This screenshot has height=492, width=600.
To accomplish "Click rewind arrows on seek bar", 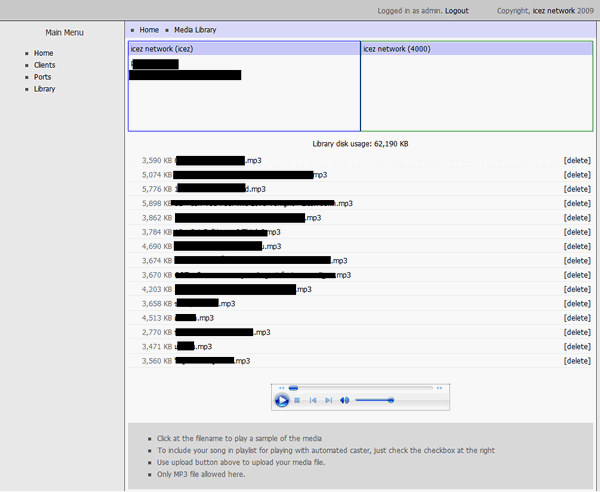I will (281, 388).
